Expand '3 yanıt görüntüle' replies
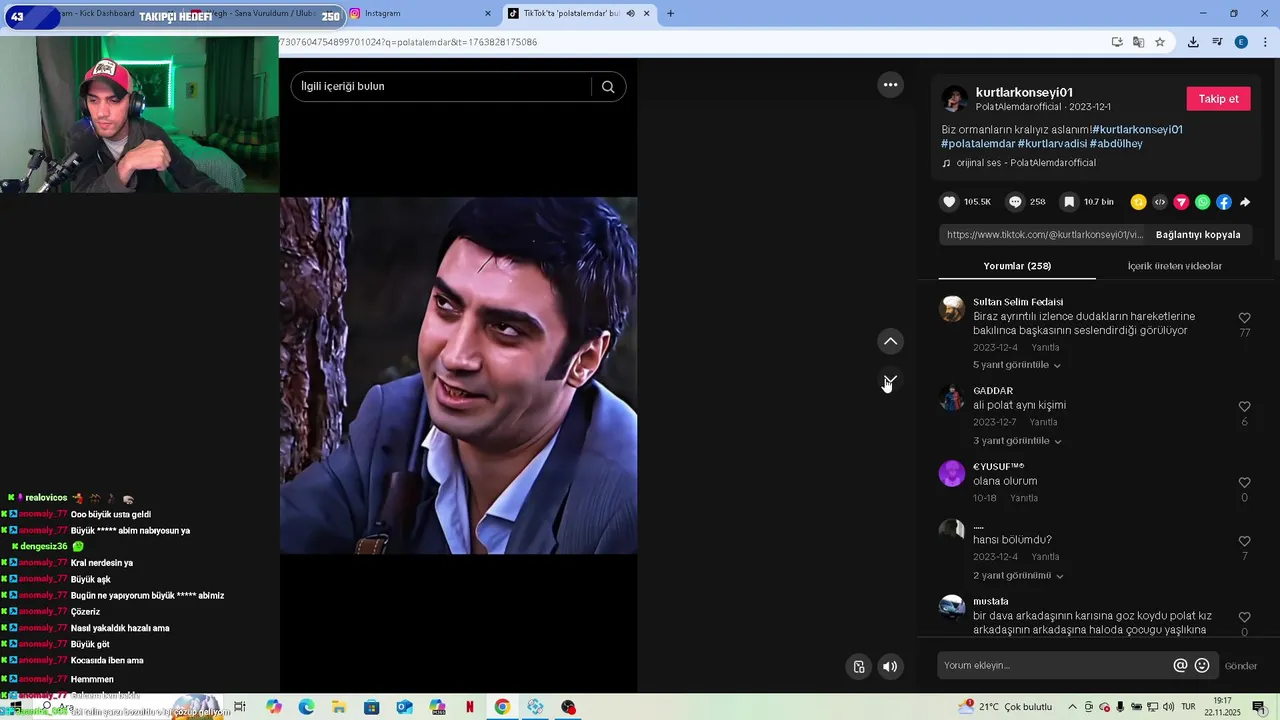 click(x=1017, y=441)
